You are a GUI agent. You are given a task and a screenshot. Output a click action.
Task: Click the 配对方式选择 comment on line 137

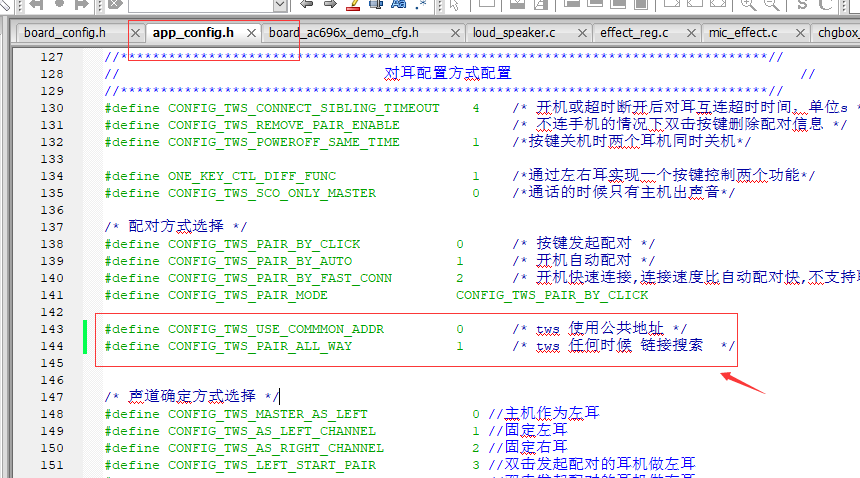176,226
